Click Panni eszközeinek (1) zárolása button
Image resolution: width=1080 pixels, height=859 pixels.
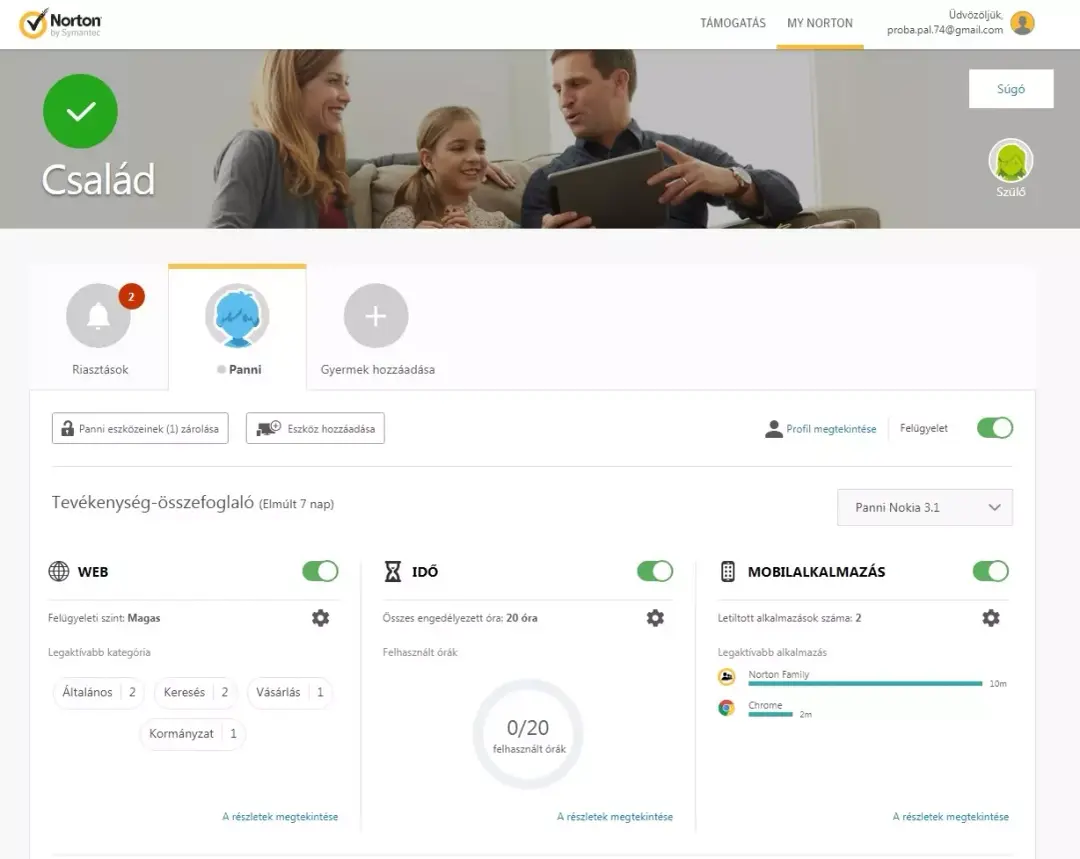pos(140,428)
